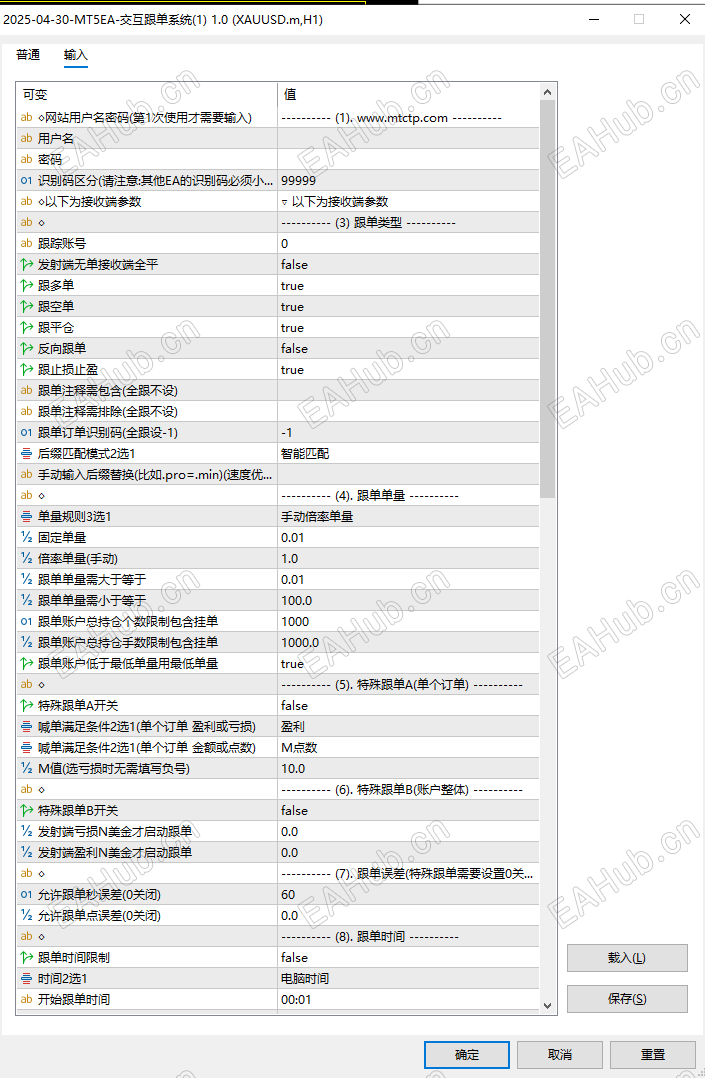Screen dimensions: 705x1078
Task: Click the 可变 column header
Action: tap(147, 95)
